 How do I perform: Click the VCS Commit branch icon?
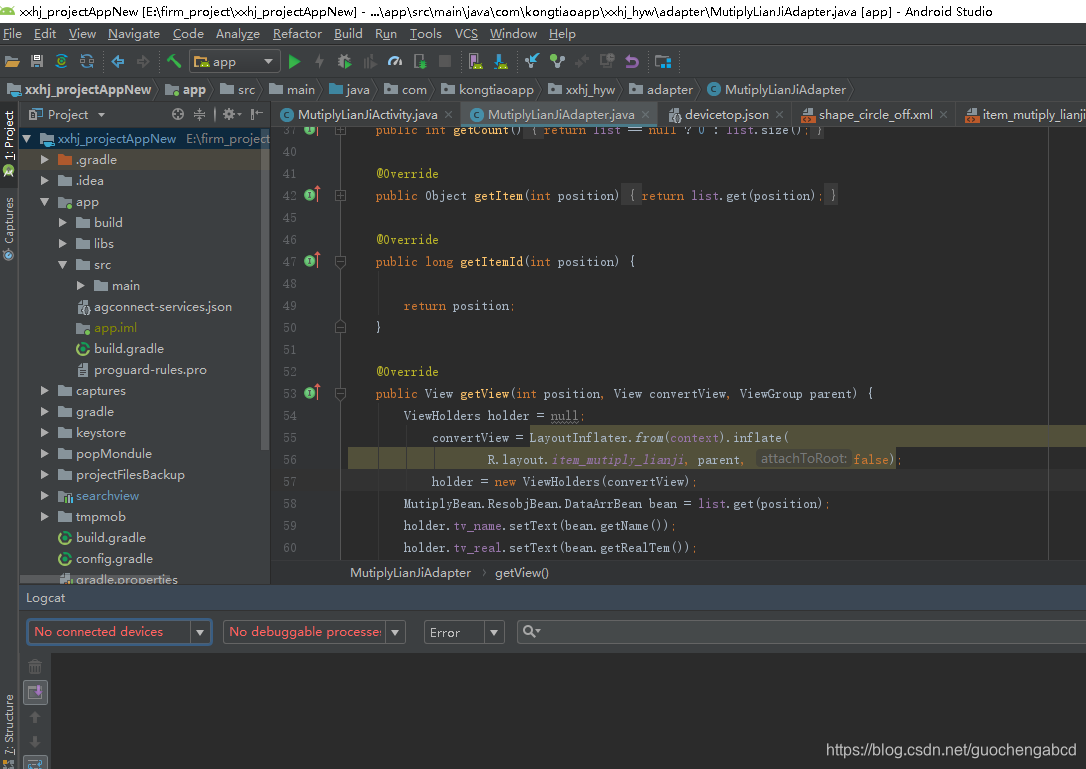557,62
